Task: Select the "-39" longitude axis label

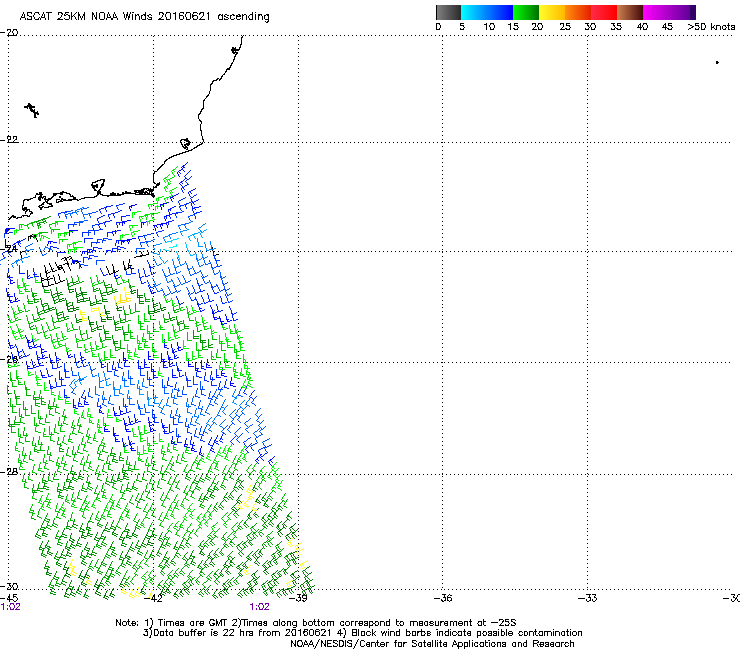Action: 298,598
